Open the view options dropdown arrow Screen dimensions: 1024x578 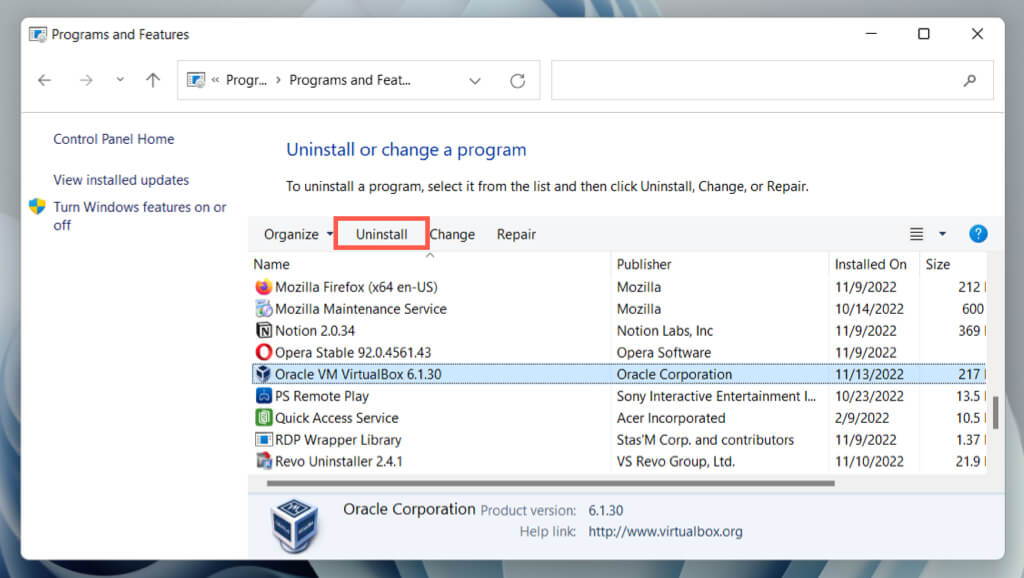pyautogui.click(x=942, y=234)
